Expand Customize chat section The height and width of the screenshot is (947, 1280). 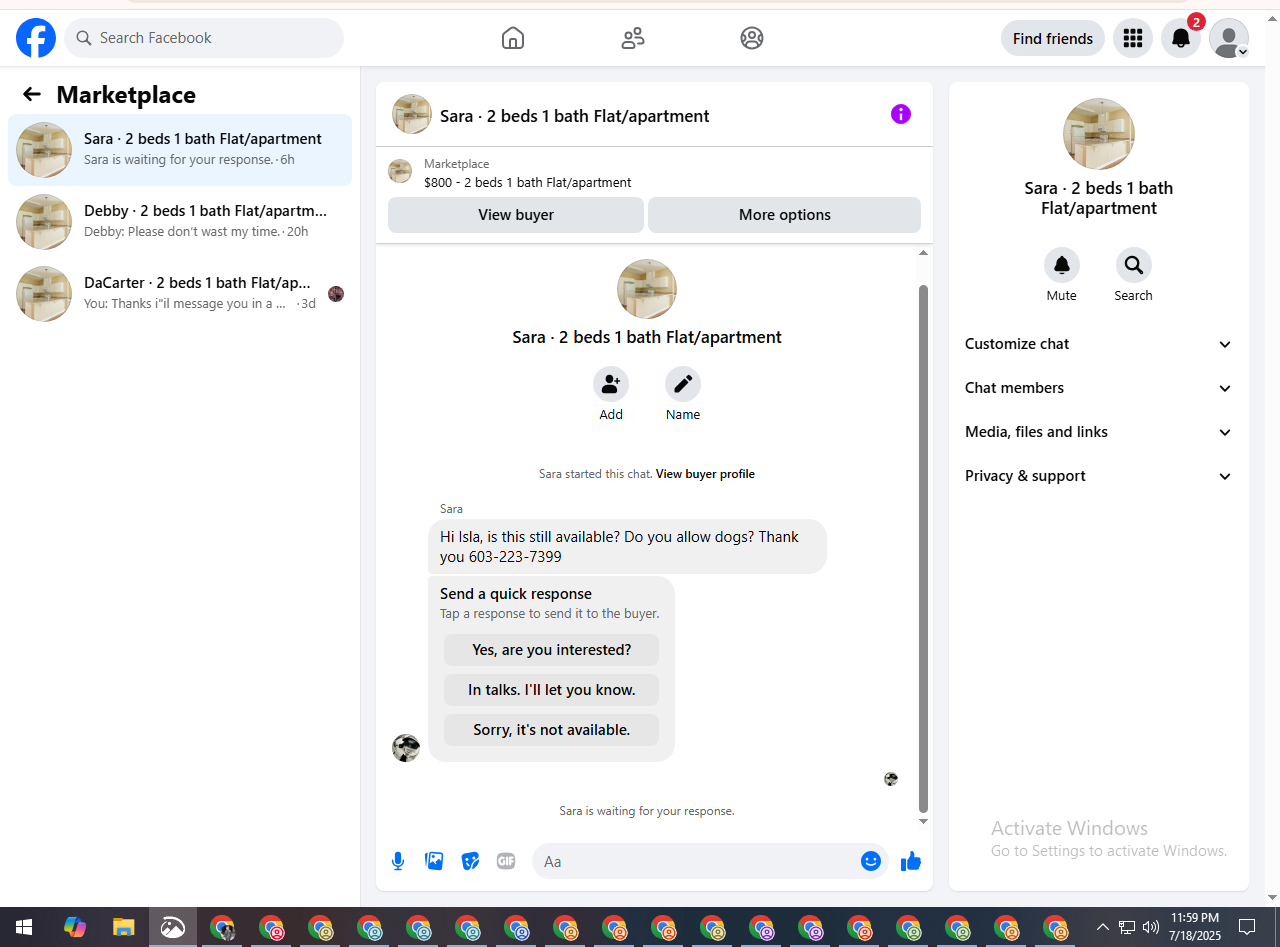[x=1098, y=344]
